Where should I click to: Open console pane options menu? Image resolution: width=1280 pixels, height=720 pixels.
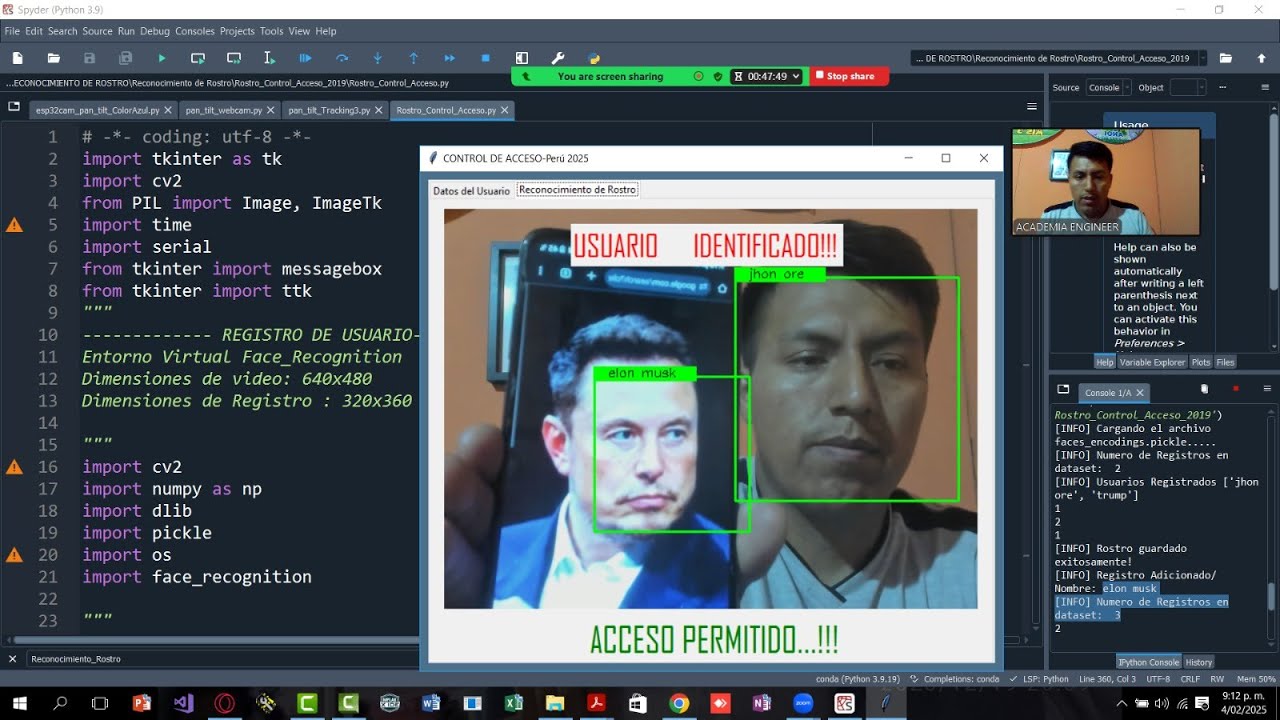click(x=1268, y=389)
